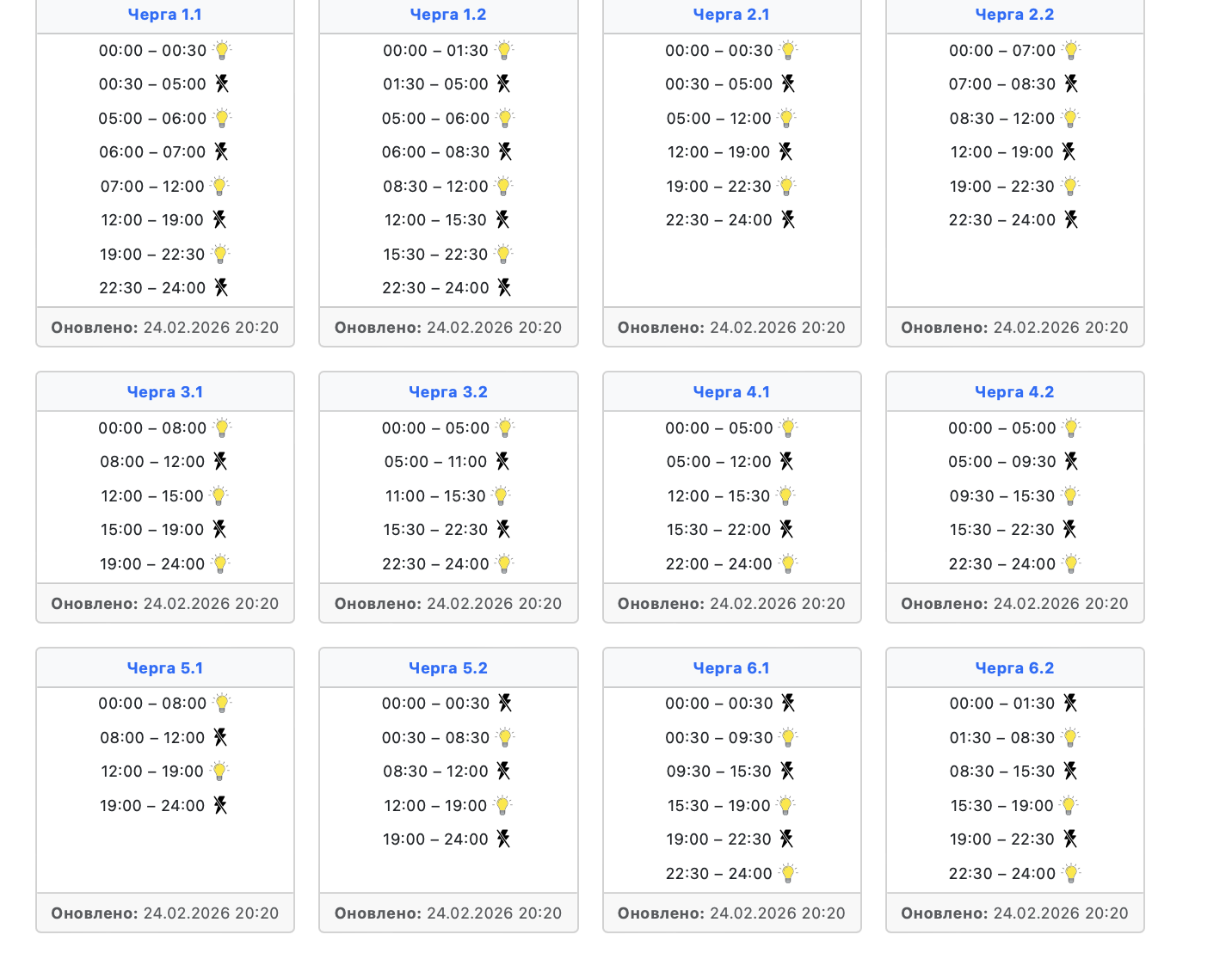The image size is (1232, 953).
Task: Click light bulb icon for 05:00 – 12:00 in Черга 2.1
Action: 786,118
